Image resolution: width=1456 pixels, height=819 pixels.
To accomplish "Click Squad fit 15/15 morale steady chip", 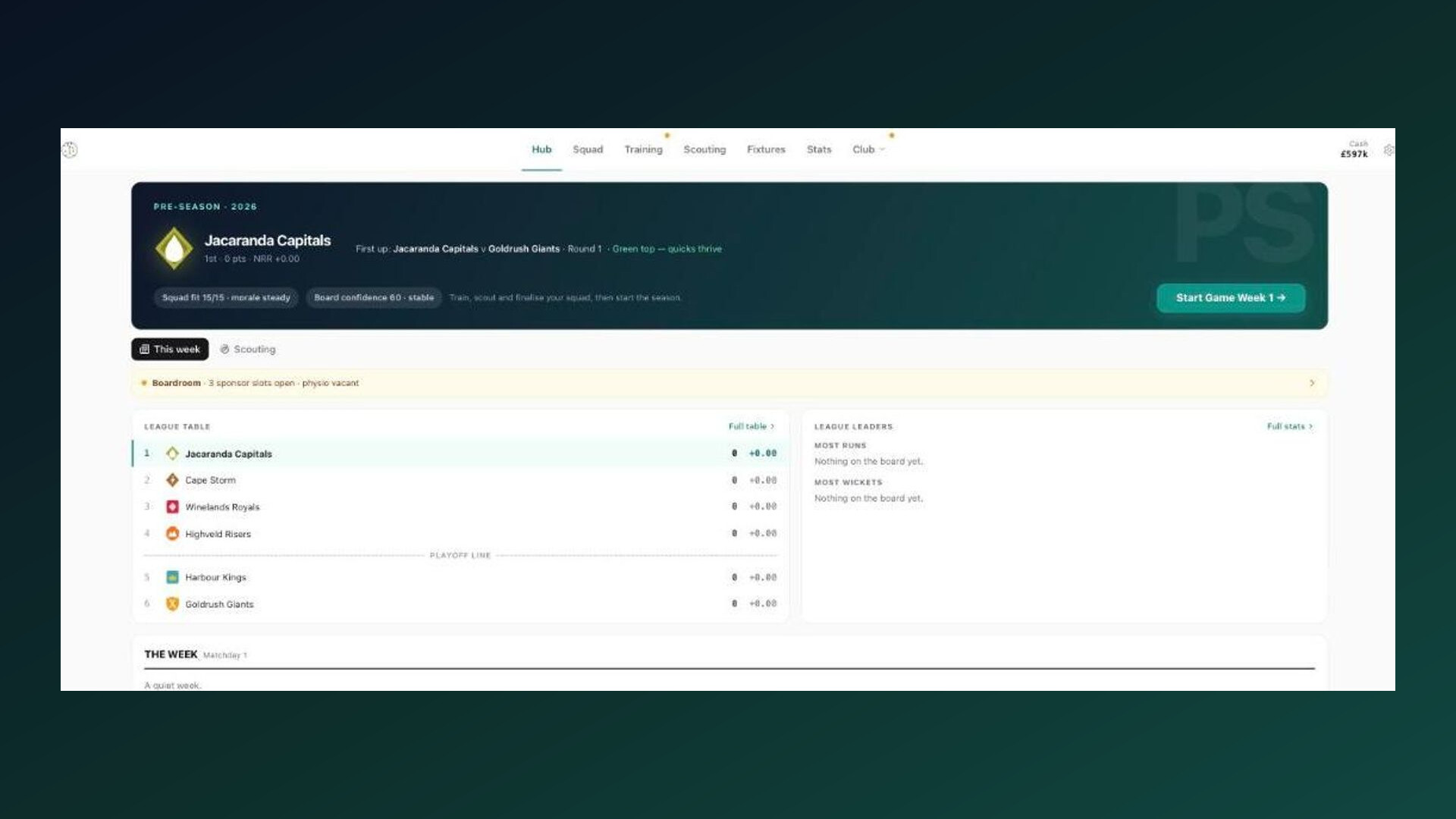I will [x=226, y=297].
